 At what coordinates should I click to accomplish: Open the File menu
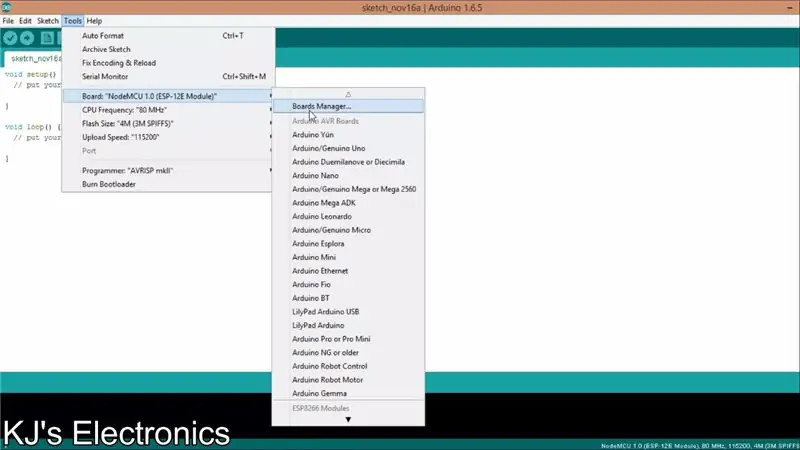coord(8,21)
